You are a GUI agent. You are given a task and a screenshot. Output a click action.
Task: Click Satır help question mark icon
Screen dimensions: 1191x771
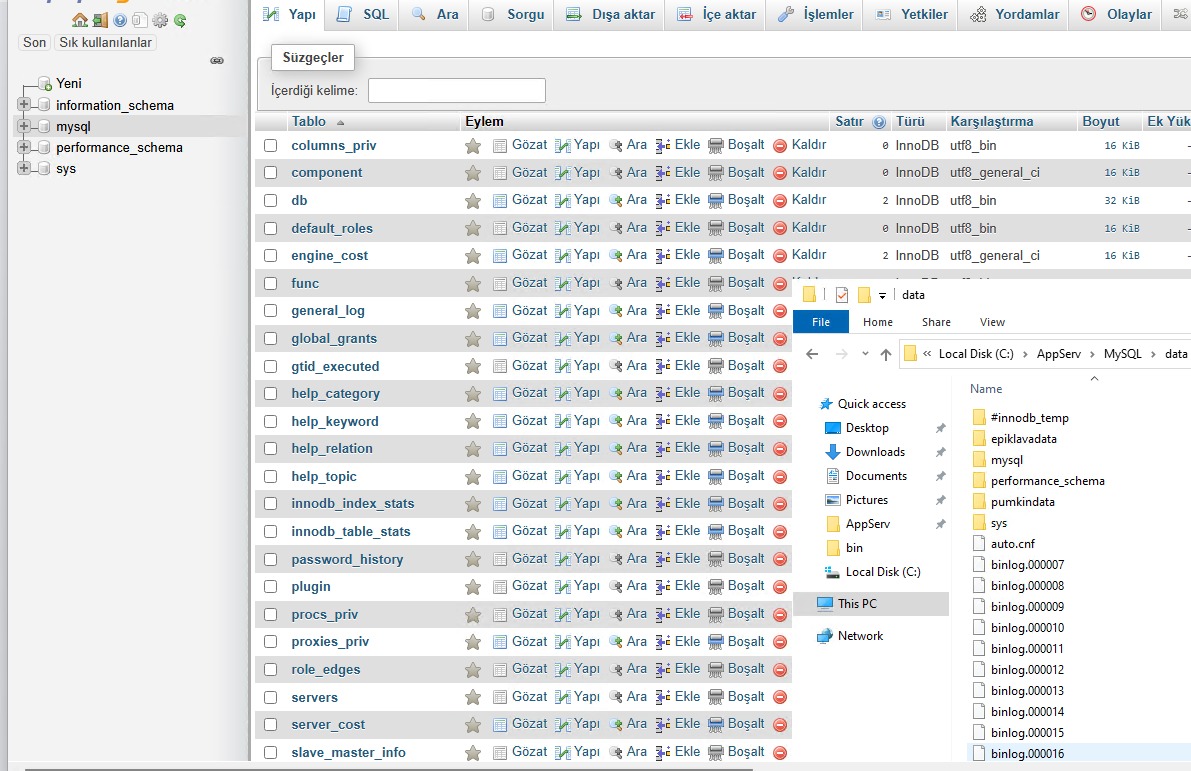[x=879, y=122]
